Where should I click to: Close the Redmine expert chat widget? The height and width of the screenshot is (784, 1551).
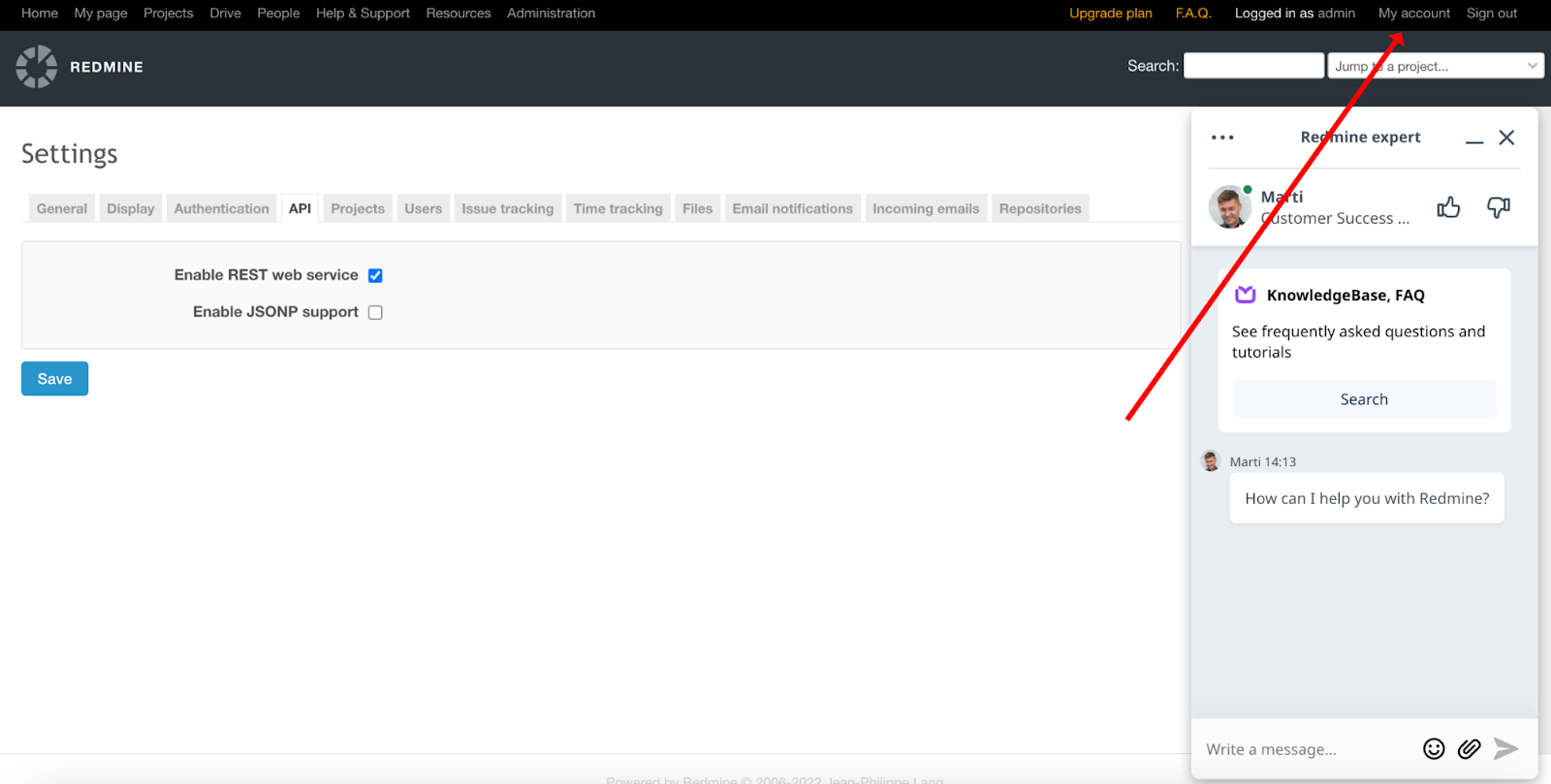click(1506, 138)
